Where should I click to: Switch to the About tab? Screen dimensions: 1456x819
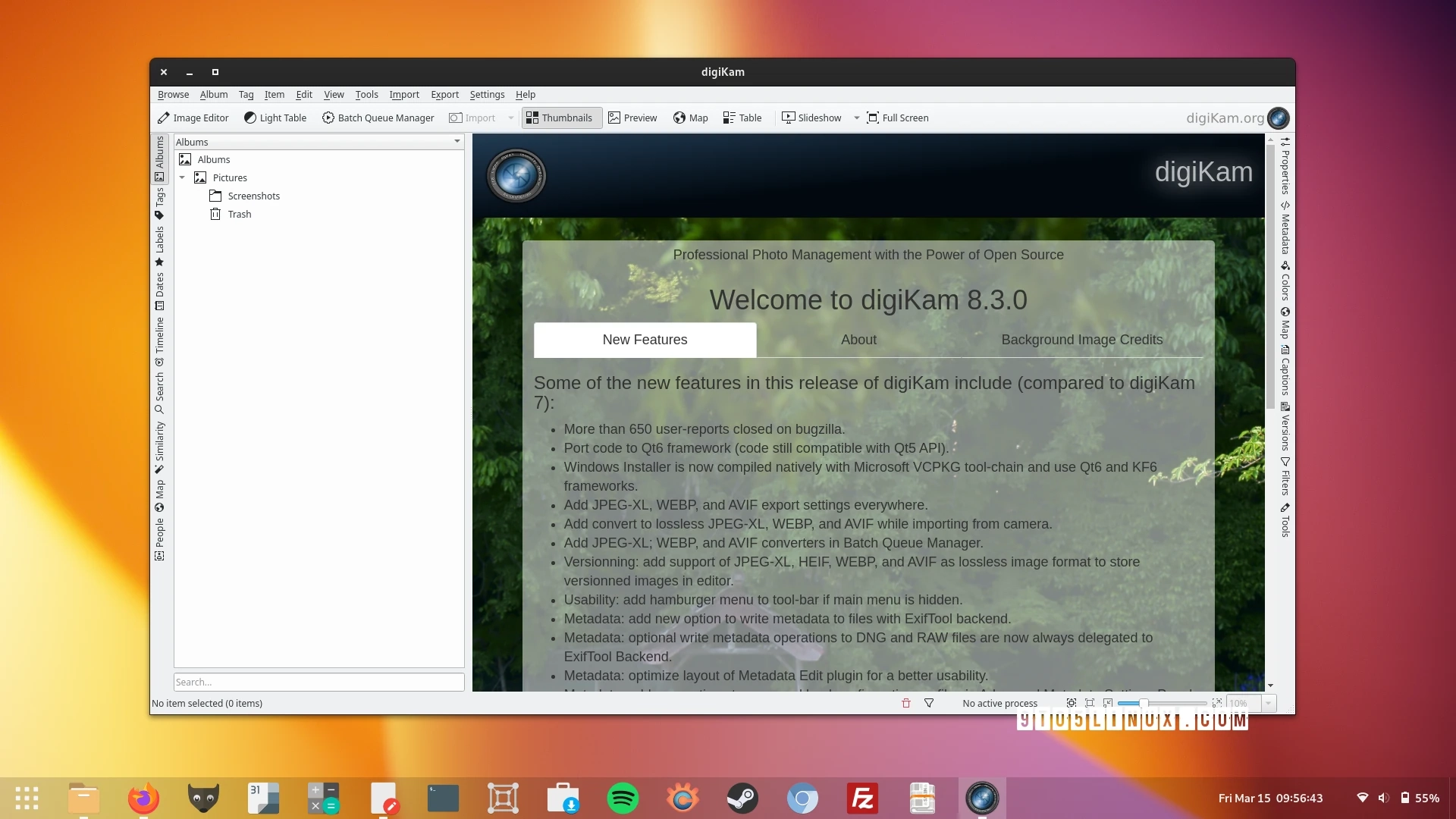[858, 339]
